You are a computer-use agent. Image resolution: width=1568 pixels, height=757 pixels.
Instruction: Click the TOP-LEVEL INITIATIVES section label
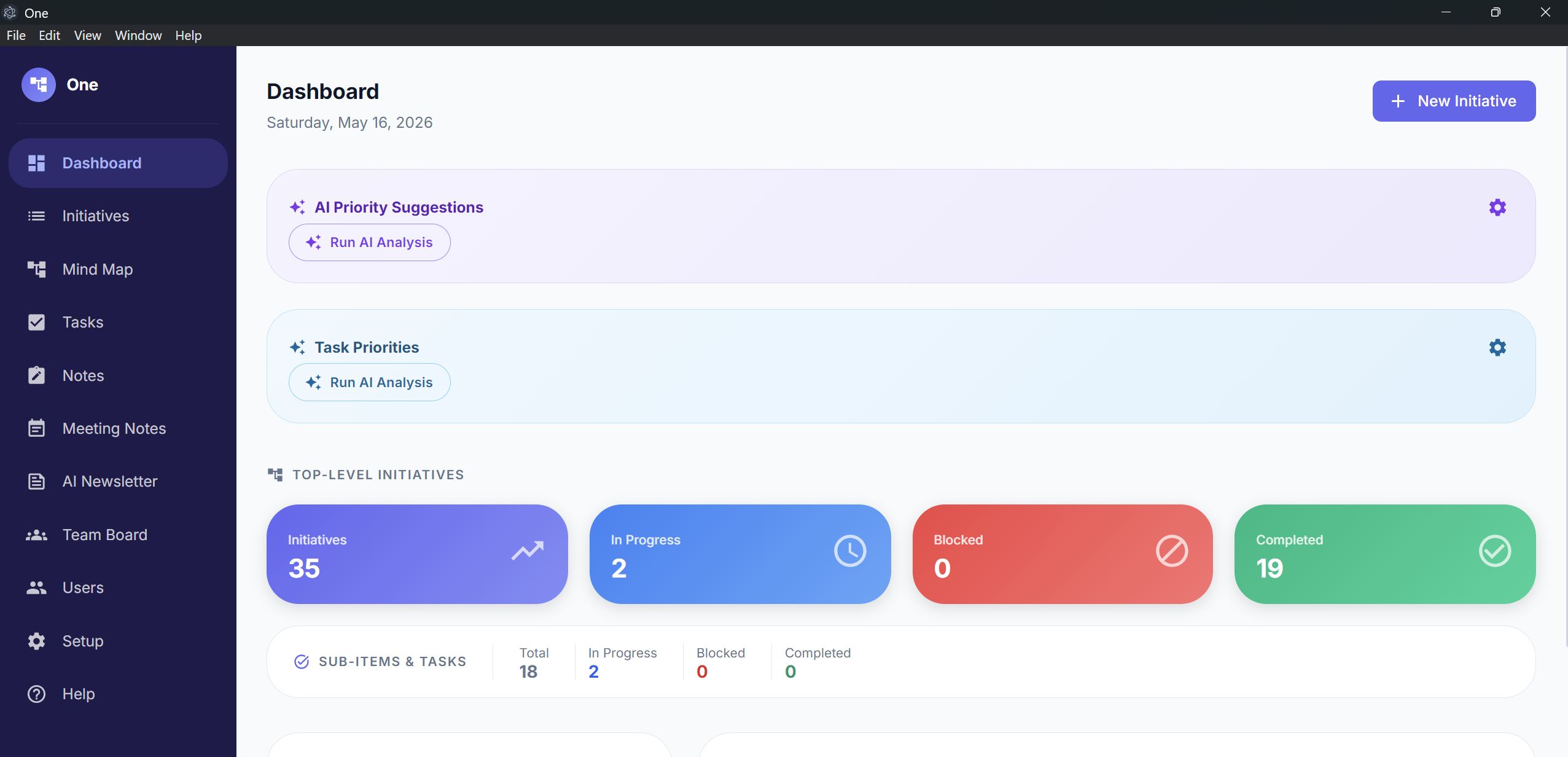click(378, 474)
